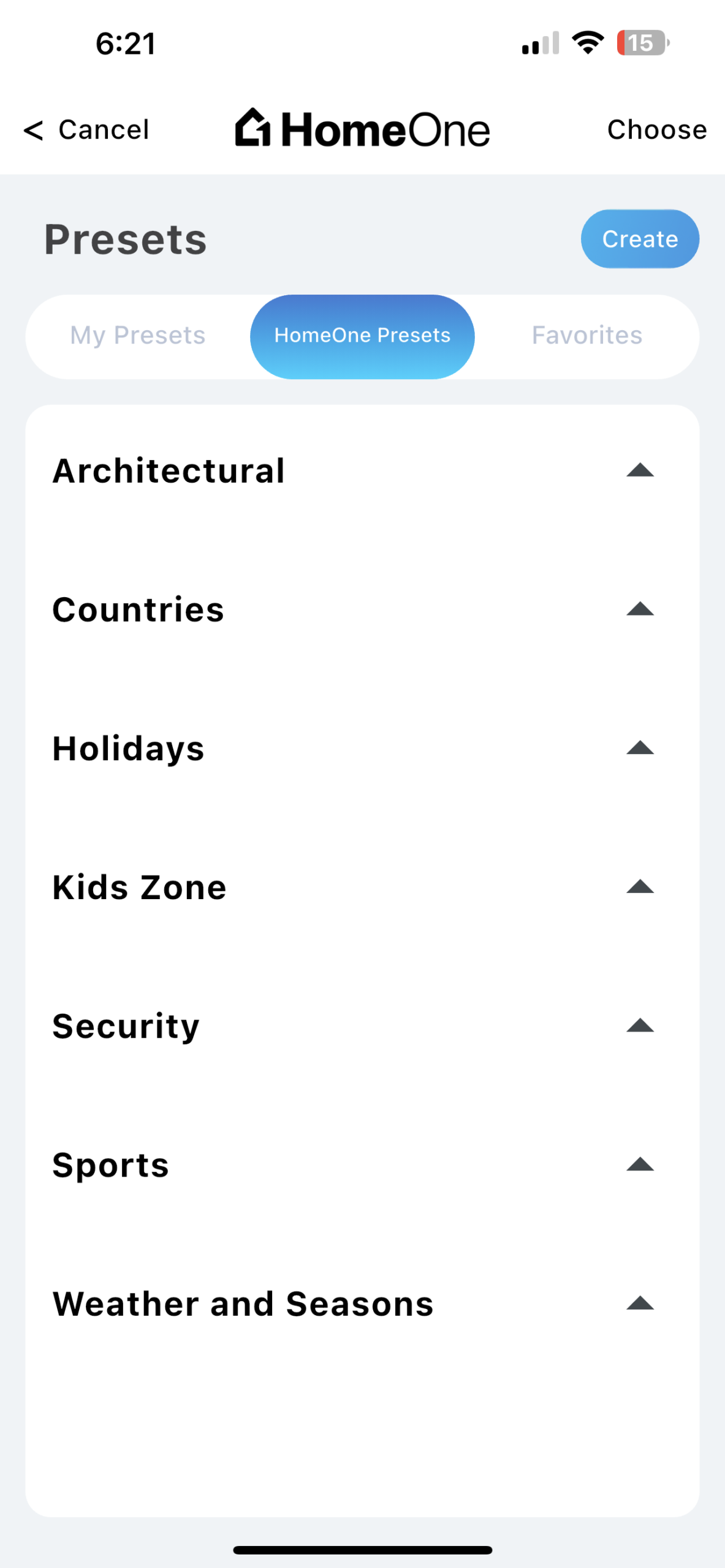Viewport: 725px width, 1568px height.
Task: Expand the Security presets arrow
Action: (x=640, y=1026)
